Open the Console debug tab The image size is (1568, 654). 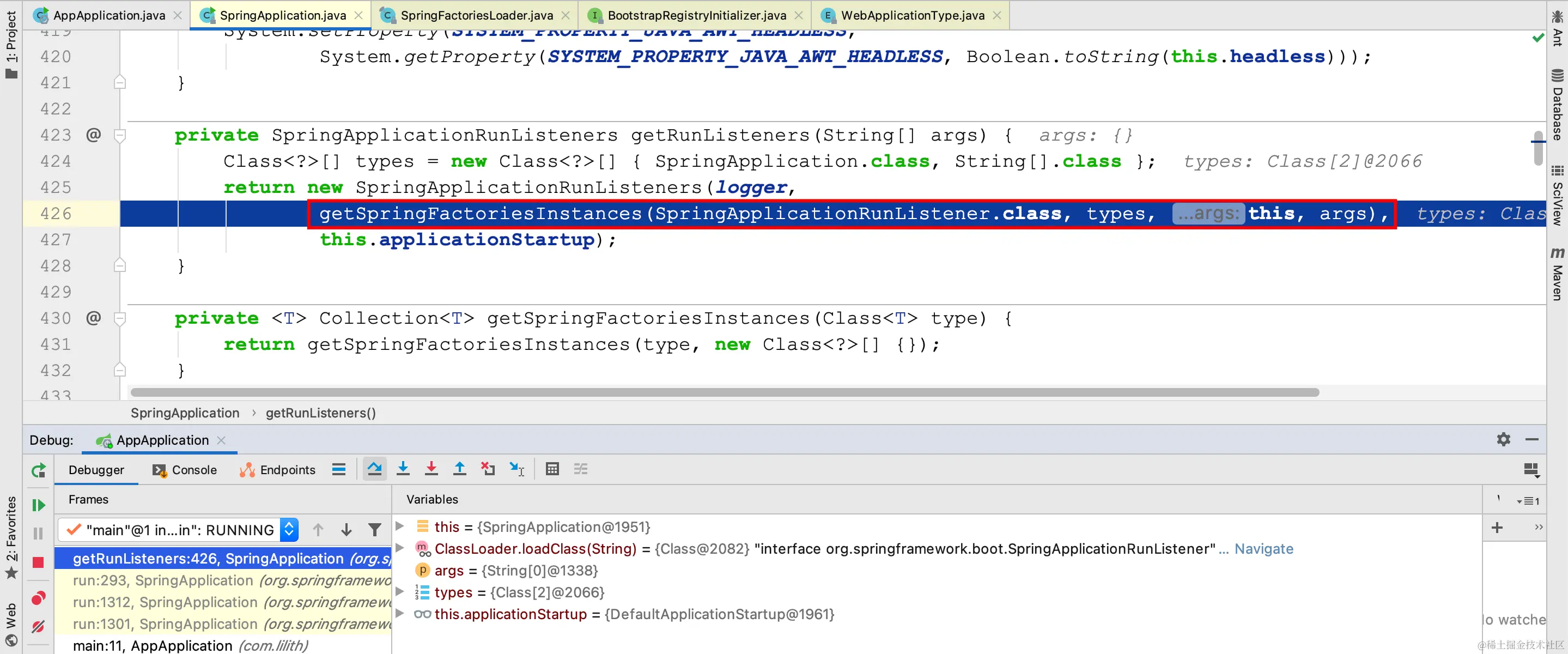click(185, 469)
